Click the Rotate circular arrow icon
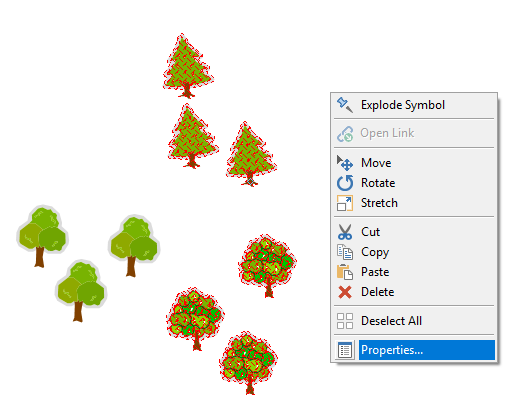 (345, 183)
